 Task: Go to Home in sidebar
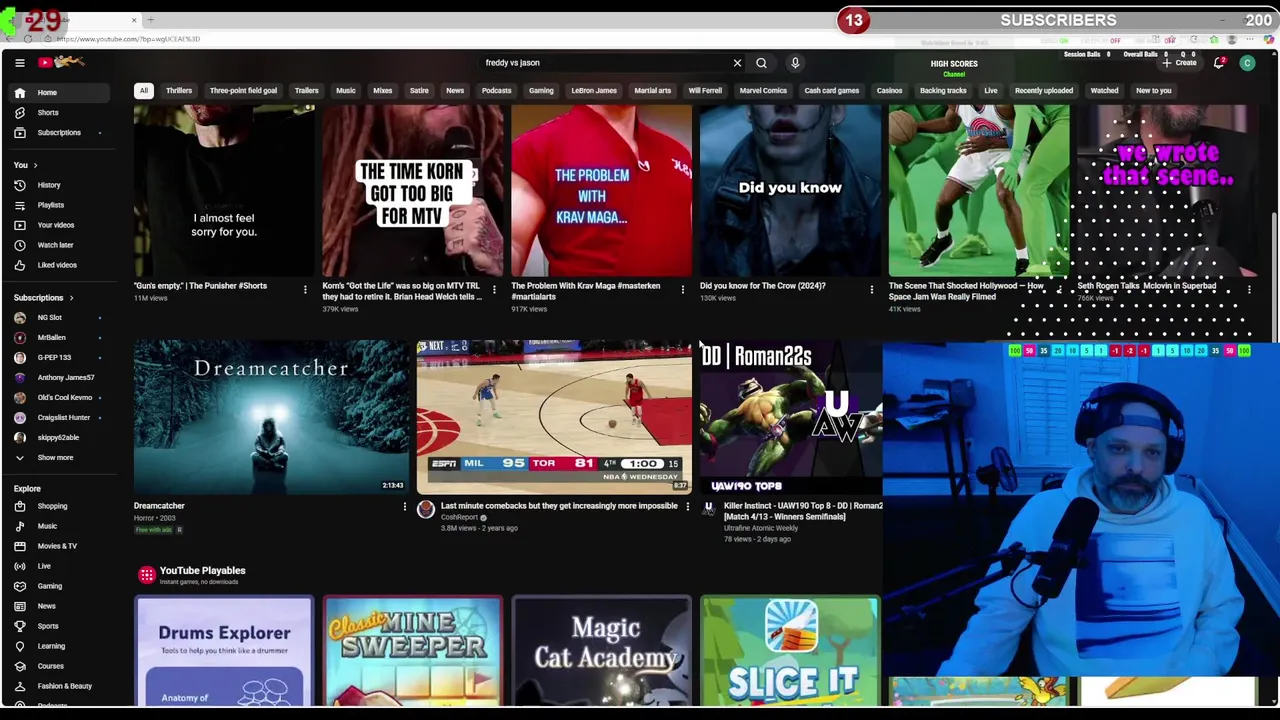(x=60, y=92)
